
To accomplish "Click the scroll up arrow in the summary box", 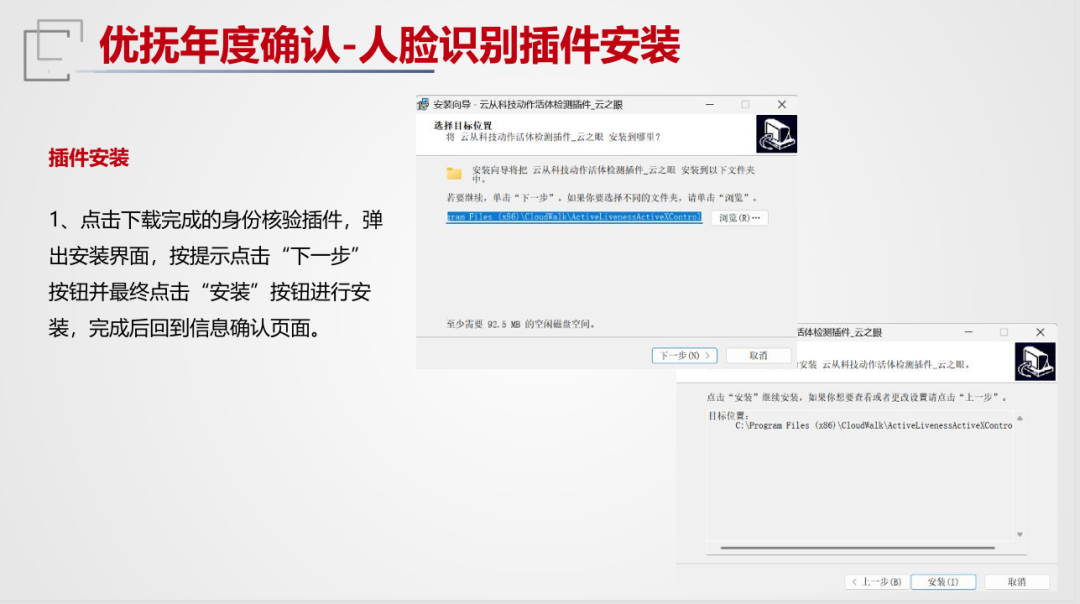I will pyautogui.click(x=1020, y=418).
